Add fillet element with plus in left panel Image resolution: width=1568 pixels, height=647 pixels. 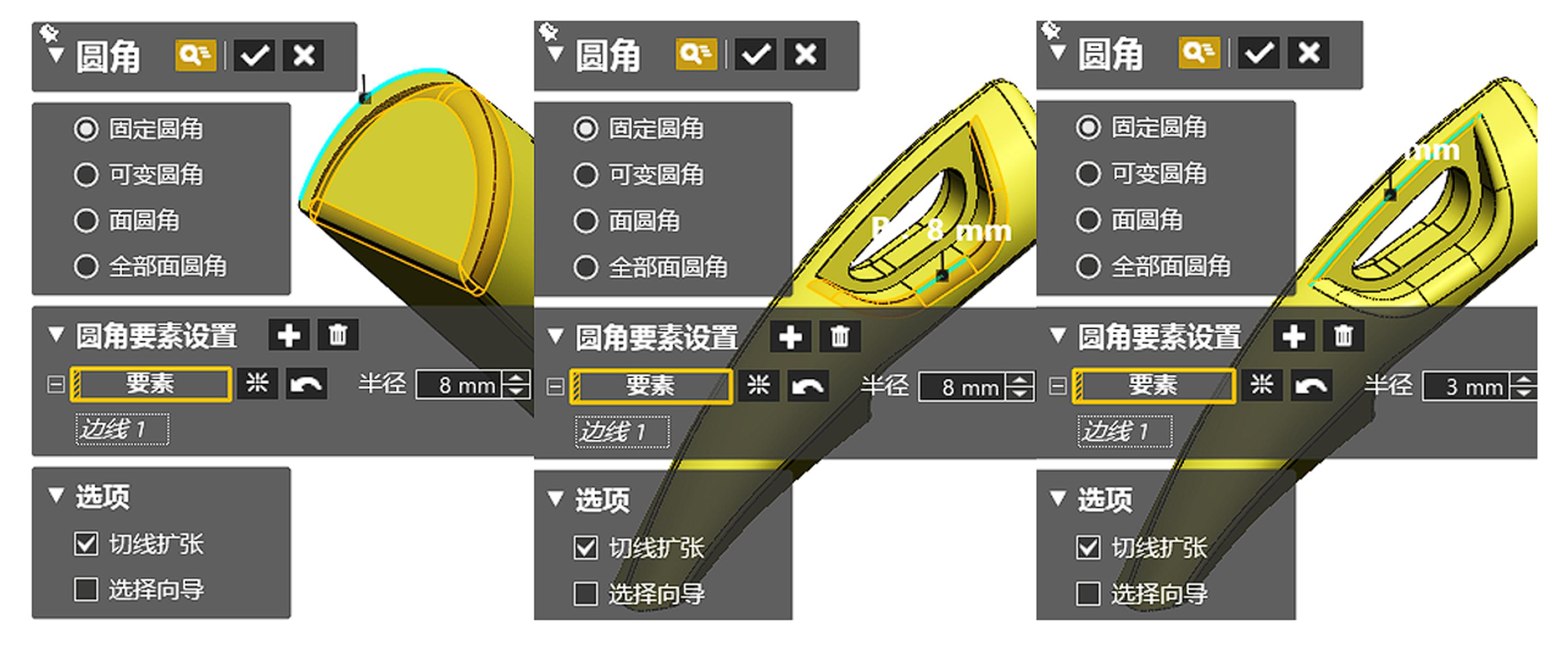289,335
